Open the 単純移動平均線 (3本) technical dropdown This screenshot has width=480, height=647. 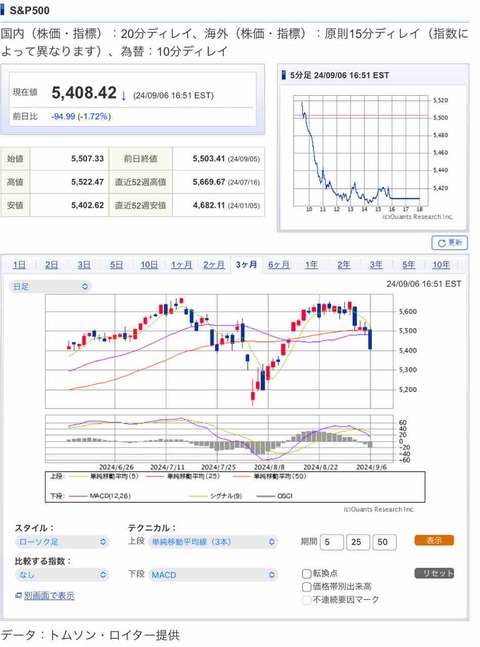[x=213, y=542]
